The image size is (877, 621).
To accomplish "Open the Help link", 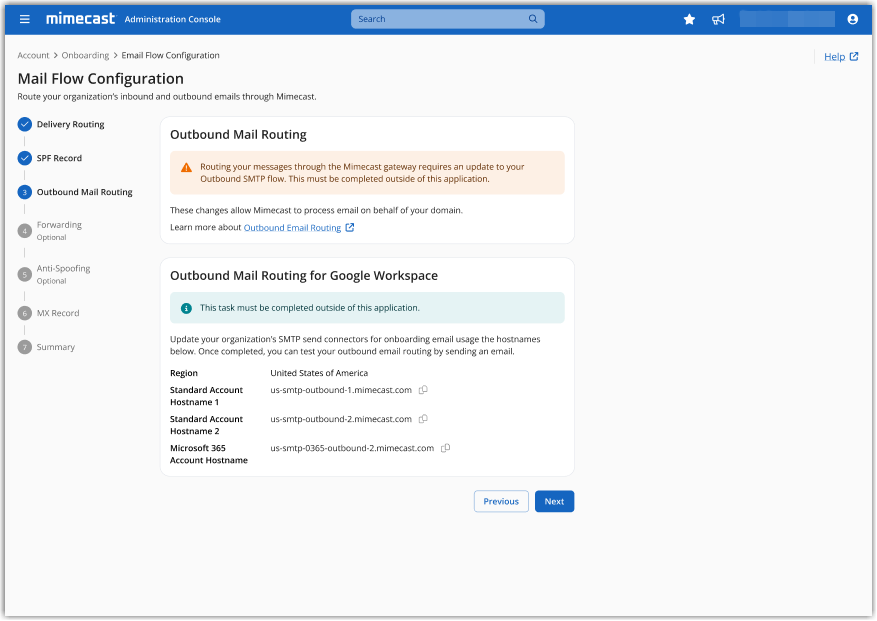I will (x=838, y=57).
